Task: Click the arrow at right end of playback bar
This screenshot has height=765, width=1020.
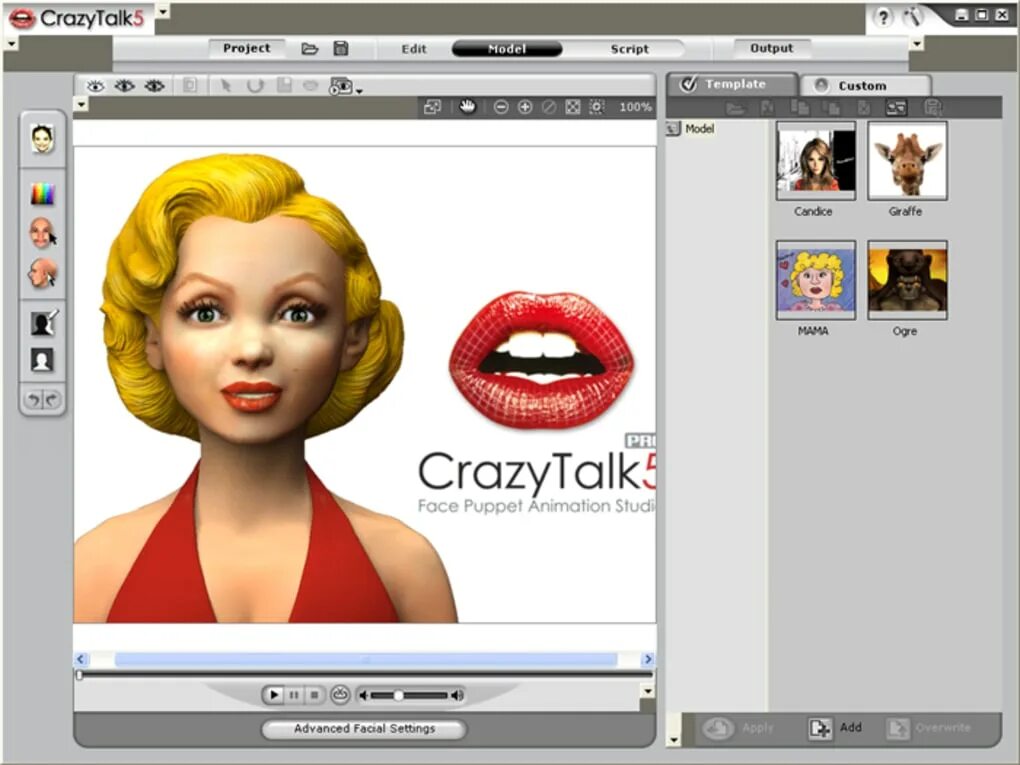Action: pyautogui.click(x=647, y=691)
